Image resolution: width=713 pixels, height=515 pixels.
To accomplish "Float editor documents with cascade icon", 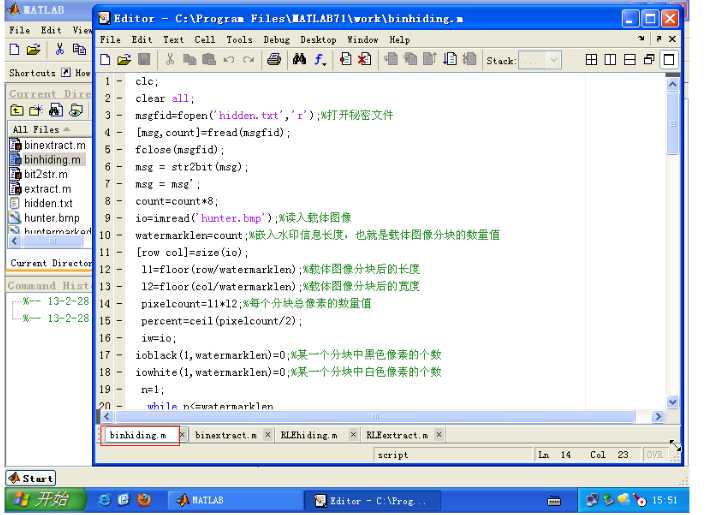I will 649,60.
